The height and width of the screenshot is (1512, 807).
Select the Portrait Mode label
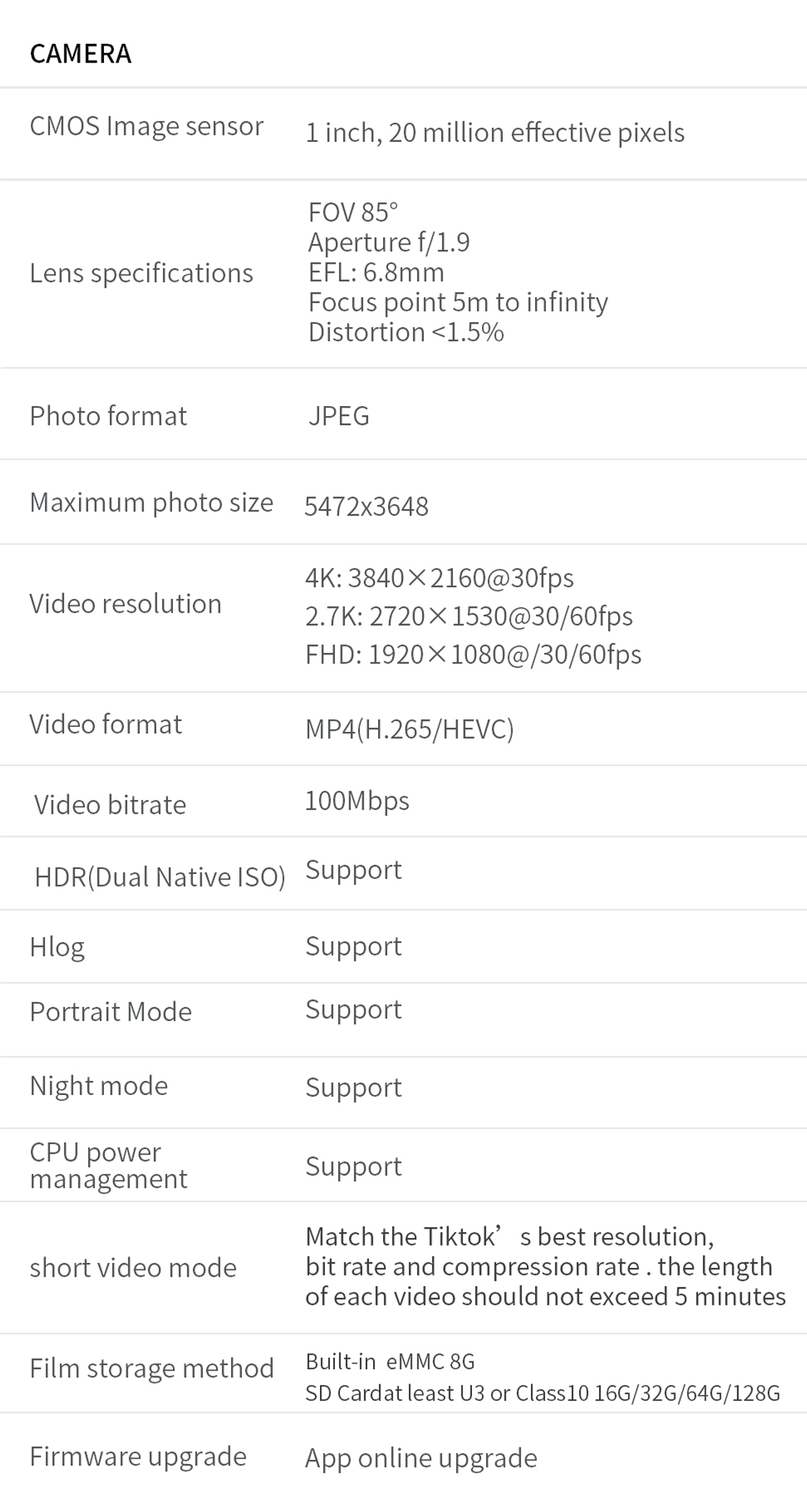point(110,1012)
